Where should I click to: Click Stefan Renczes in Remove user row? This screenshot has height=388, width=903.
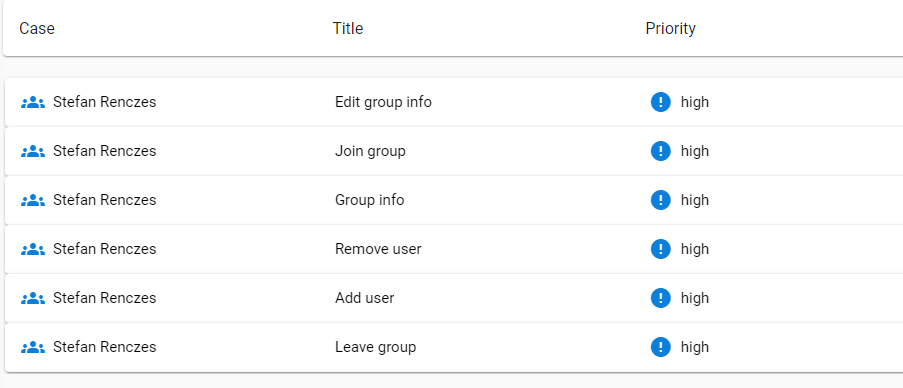pyautogui.click(x=104, y=249)
